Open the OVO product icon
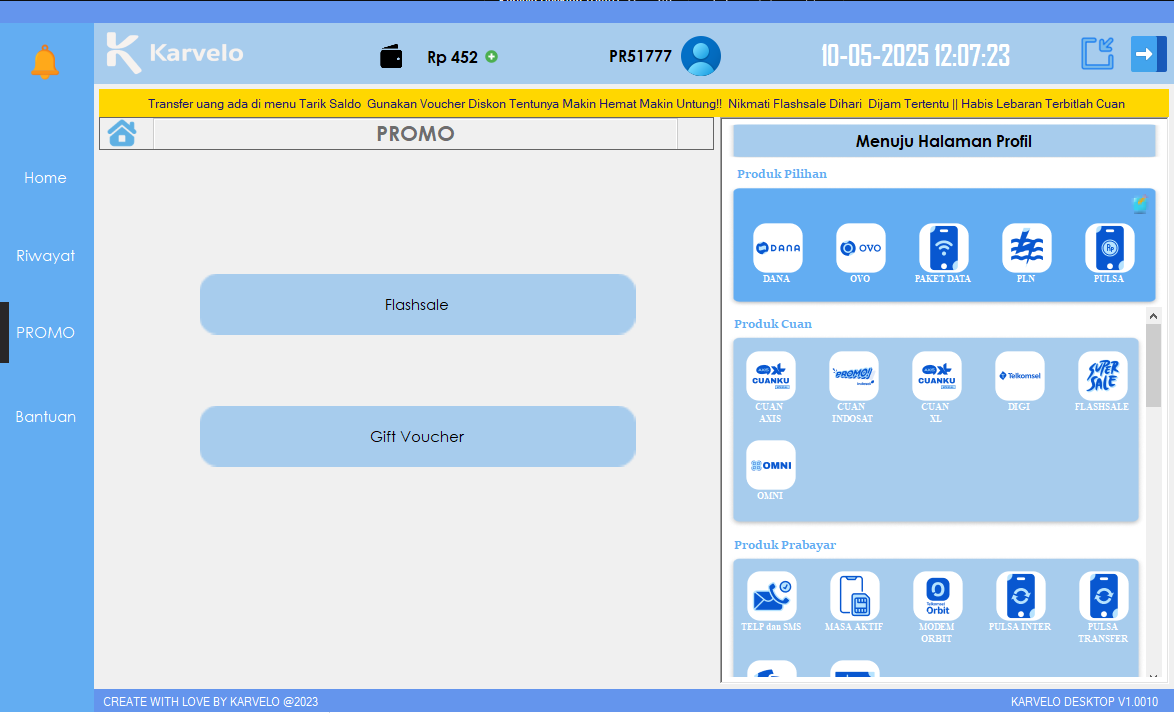The height and width of the screenshot is (714, 1176). (x=860, y=248)
